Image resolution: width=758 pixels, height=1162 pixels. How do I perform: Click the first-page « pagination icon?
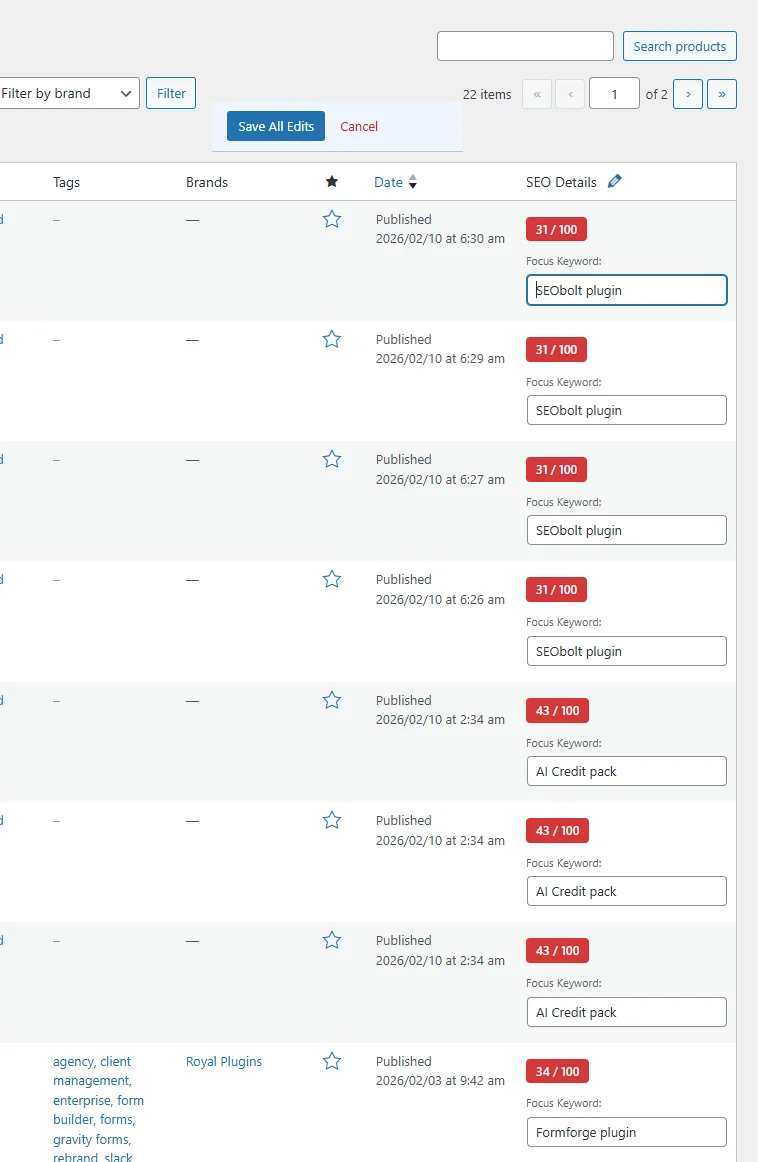537,93
